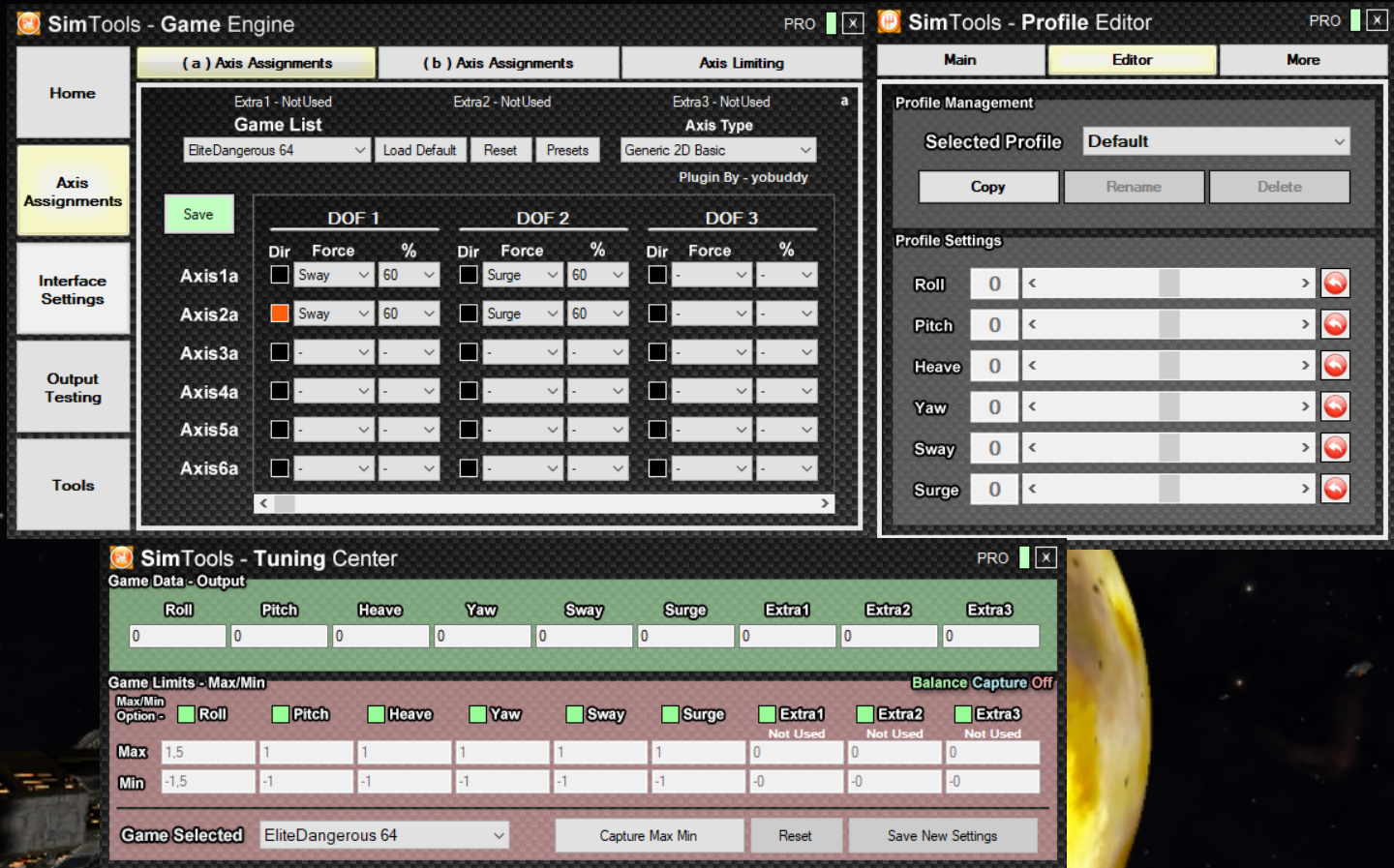Toggle Axis2a DOF 3 direction checkbox
This screenshot has width=1394, height=868.
click(x=657, y=314)
